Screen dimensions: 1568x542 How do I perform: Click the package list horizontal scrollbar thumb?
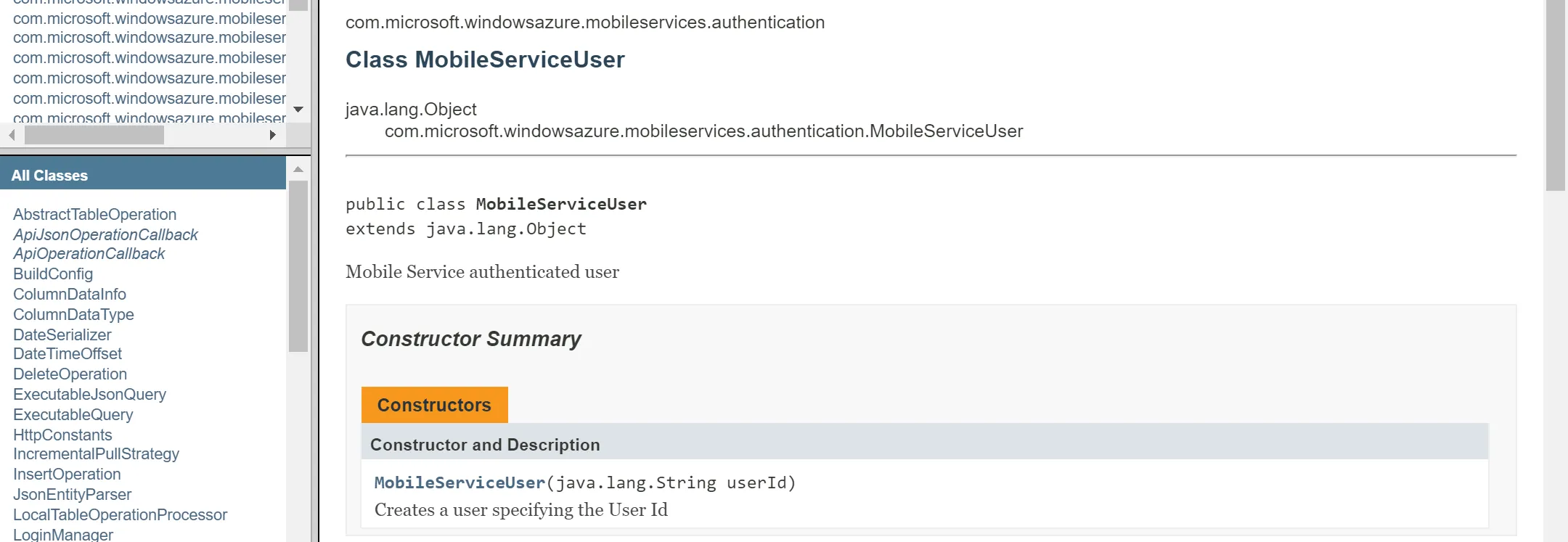pyautogui.click(x=94, y=135)
